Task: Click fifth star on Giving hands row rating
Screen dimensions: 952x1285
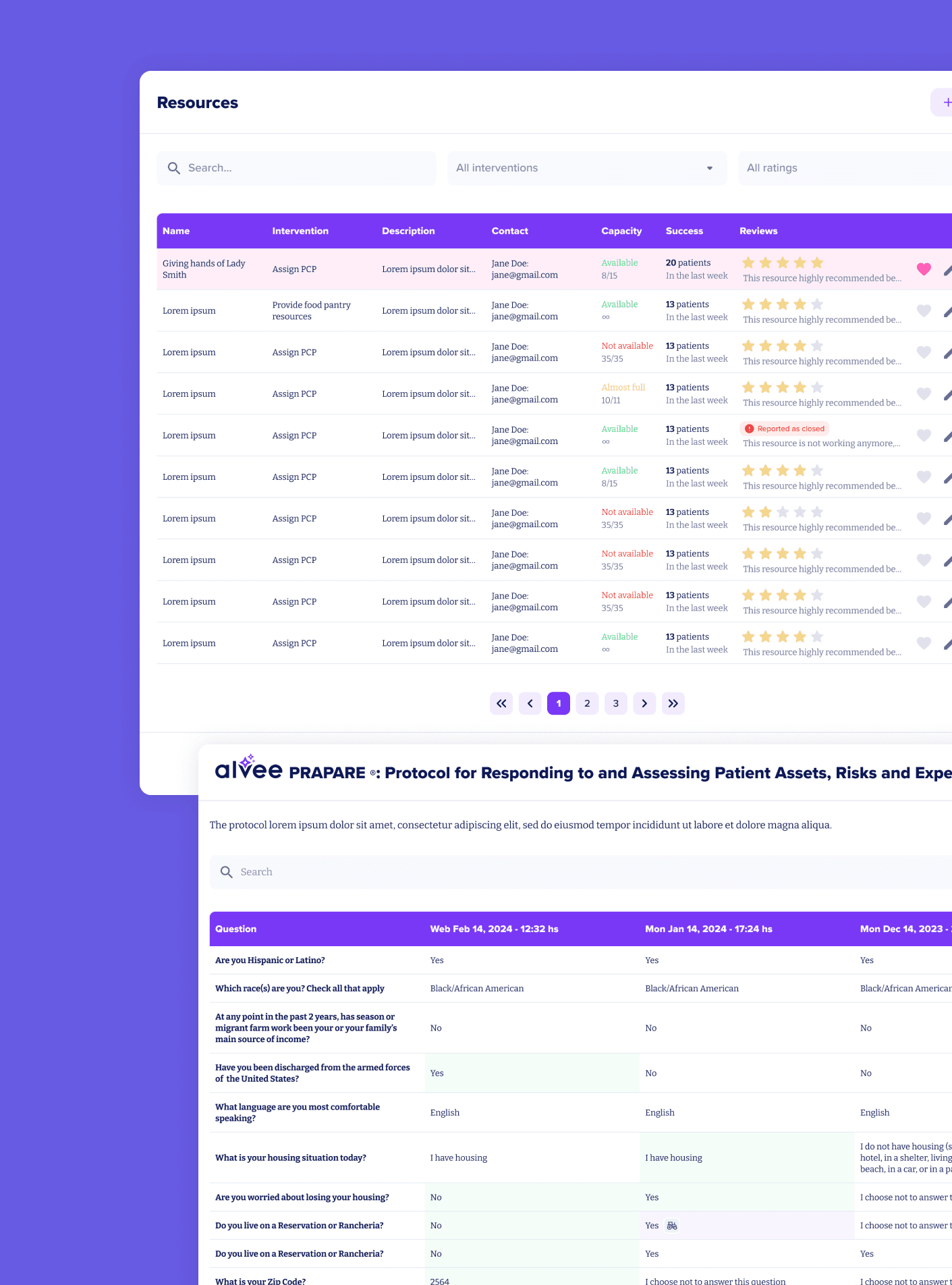Action: (x=817, y=263)
